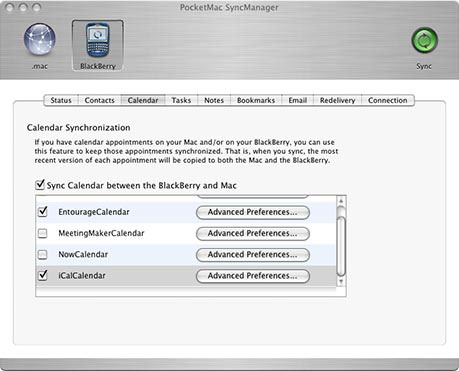Select the NowCalendar row label
Screen dimensions: 459x371
(83, 254)
